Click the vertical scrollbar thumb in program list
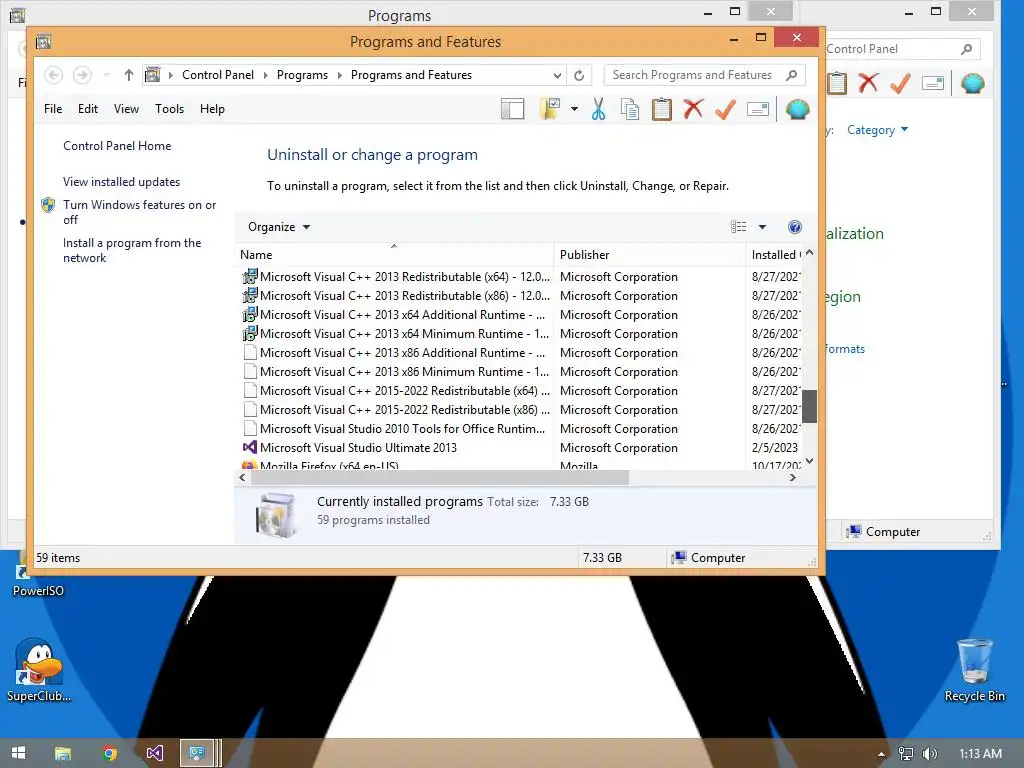The height and width of the screenshot is (768, 1024). point(809,406)
